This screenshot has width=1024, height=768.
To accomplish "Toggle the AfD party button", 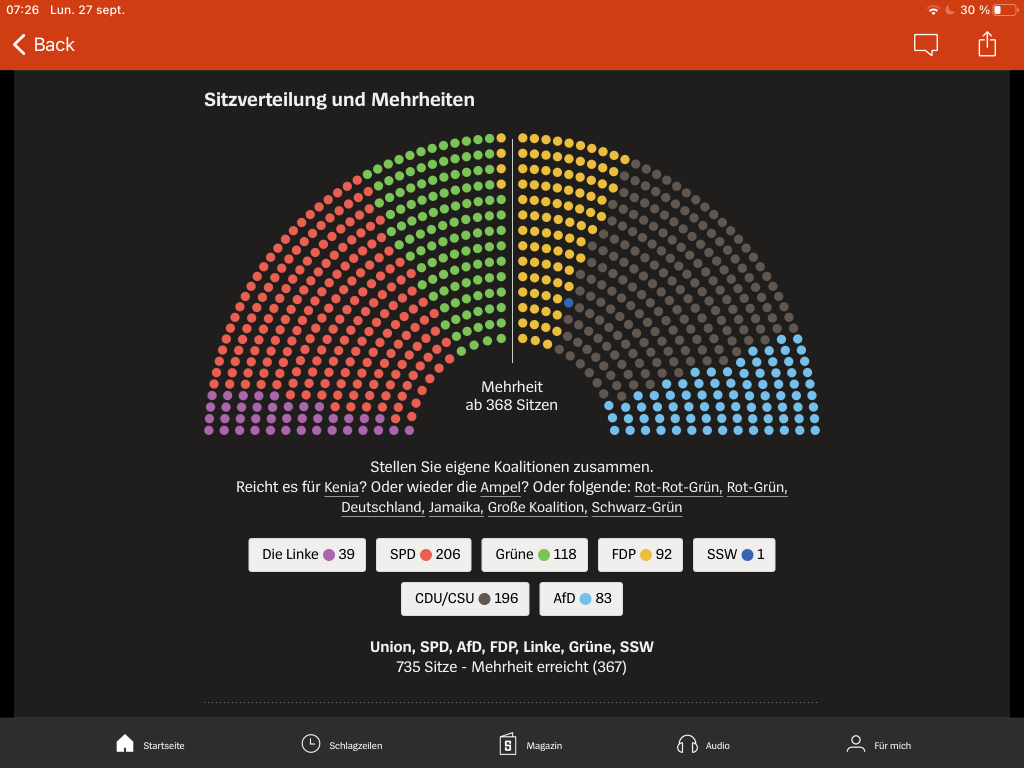I will tap(581, 599).
